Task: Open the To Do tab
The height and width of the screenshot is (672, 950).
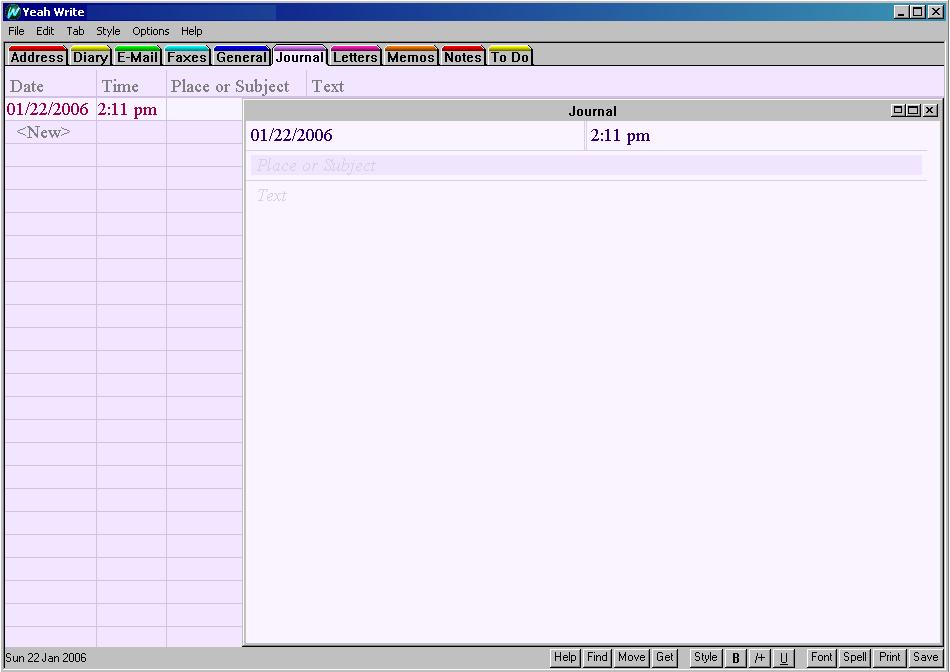Action: [509, 57]
